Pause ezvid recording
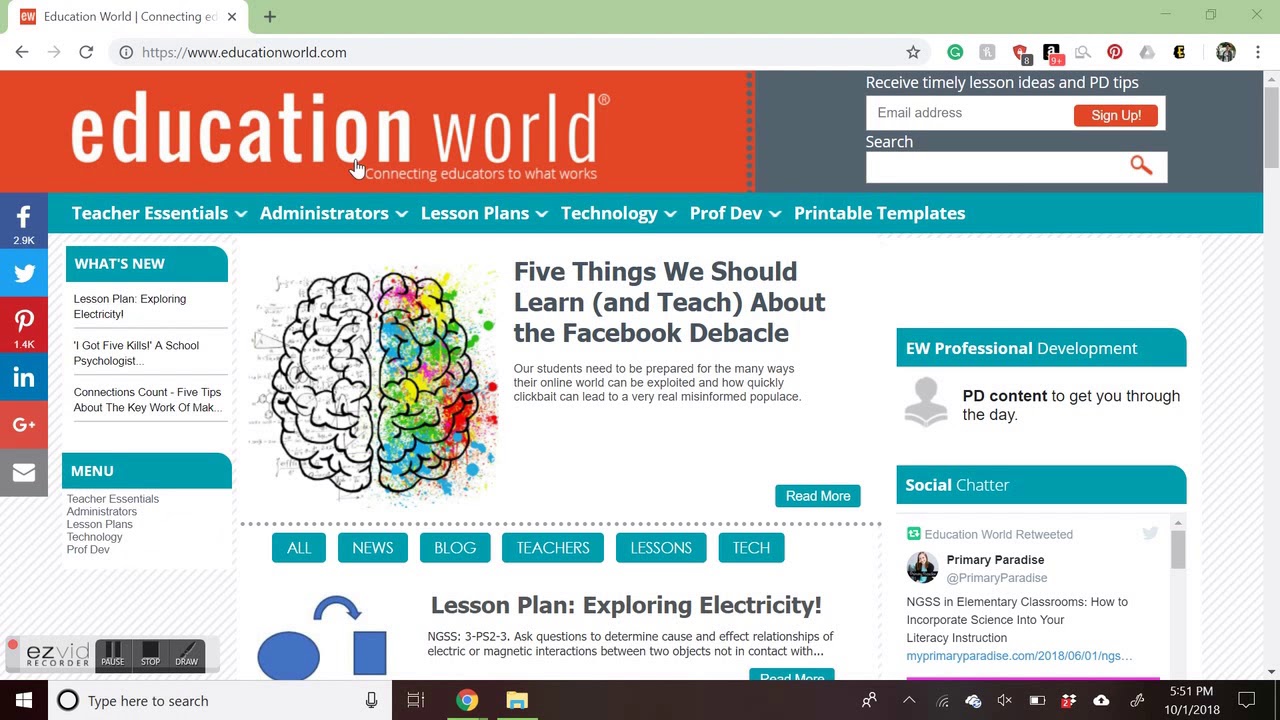 pos(112,654)
